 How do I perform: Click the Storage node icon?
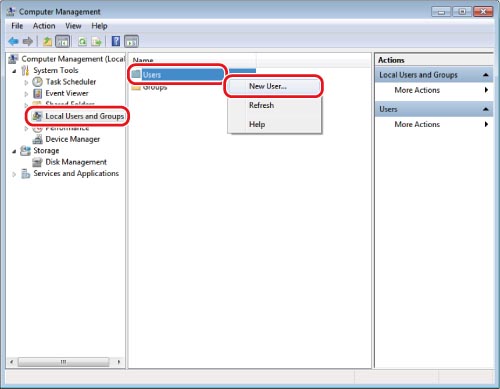tap(25, 151)
